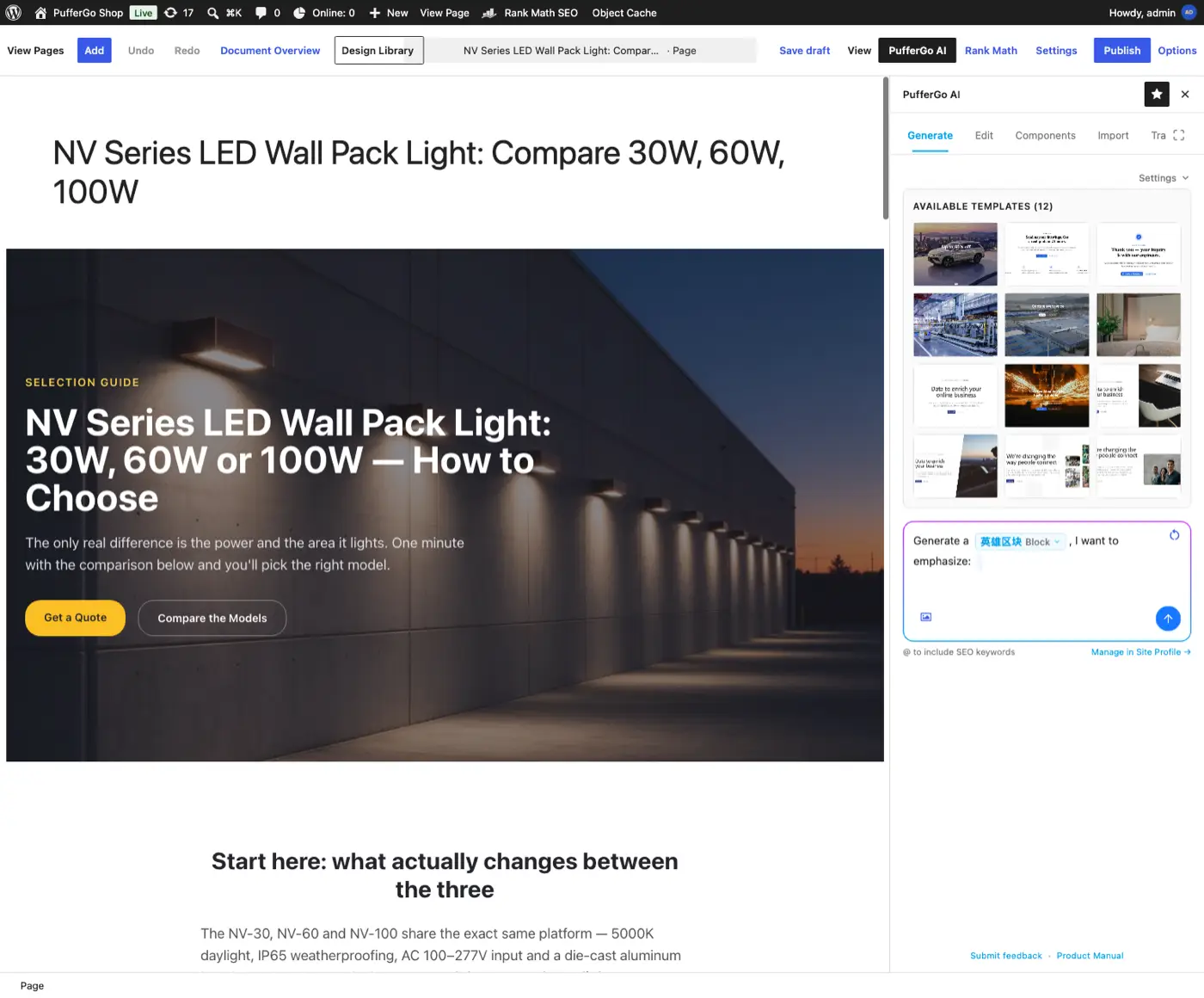Open the ⌘K search in admin bar
Viewport: 1204px width, 998px height.
[224, 13]
